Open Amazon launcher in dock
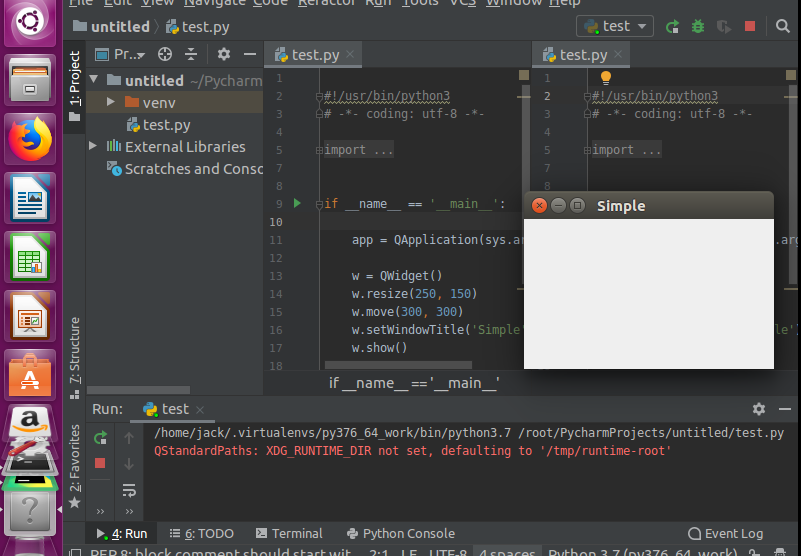801x556 pixels. click(x=30, y=420)
